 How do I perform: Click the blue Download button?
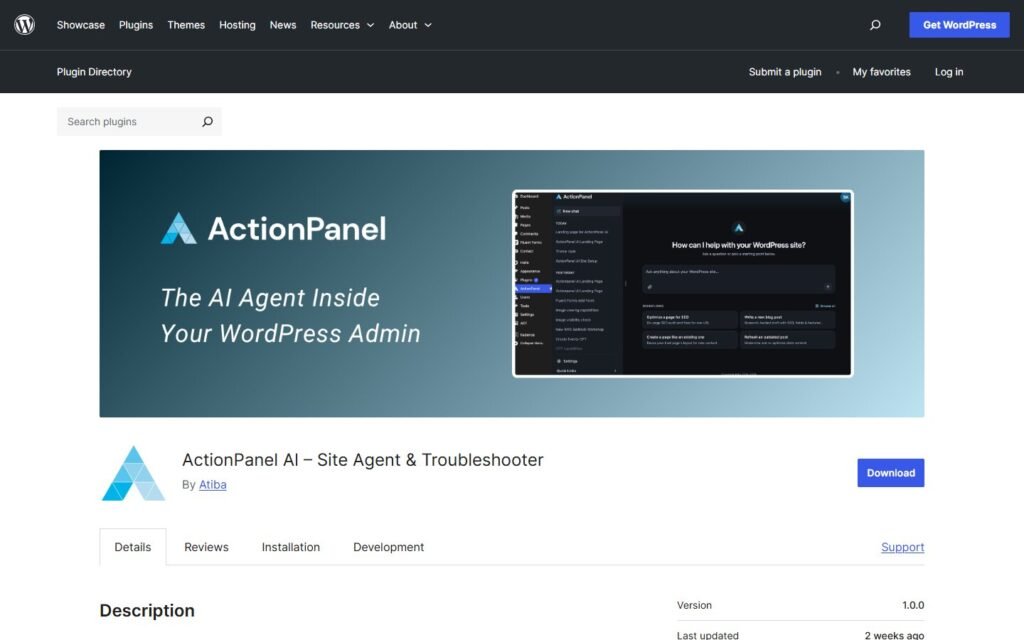tap(890, 473)
